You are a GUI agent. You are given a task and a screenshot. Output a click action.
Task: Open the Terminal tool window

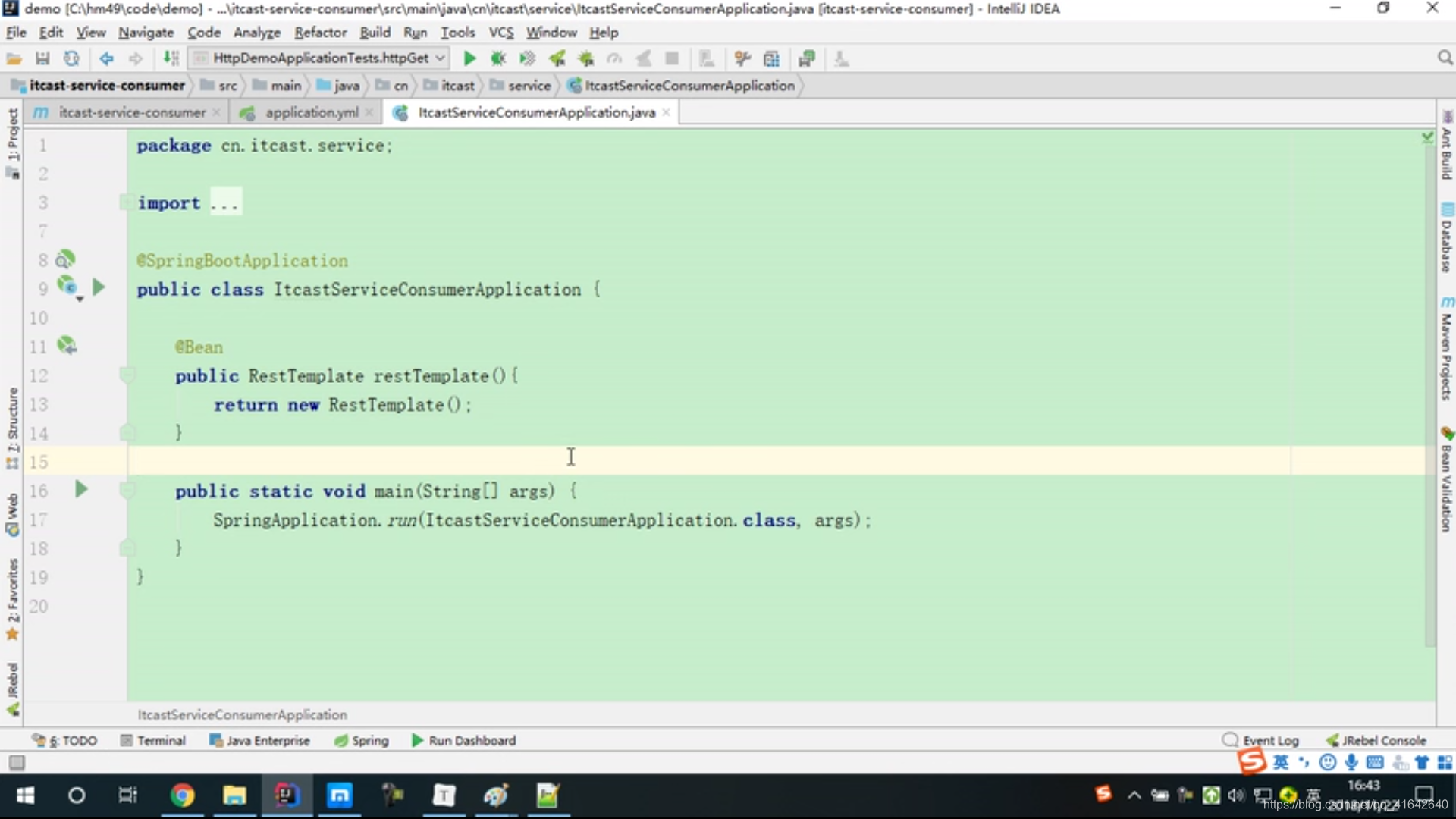tap(153, 740)
